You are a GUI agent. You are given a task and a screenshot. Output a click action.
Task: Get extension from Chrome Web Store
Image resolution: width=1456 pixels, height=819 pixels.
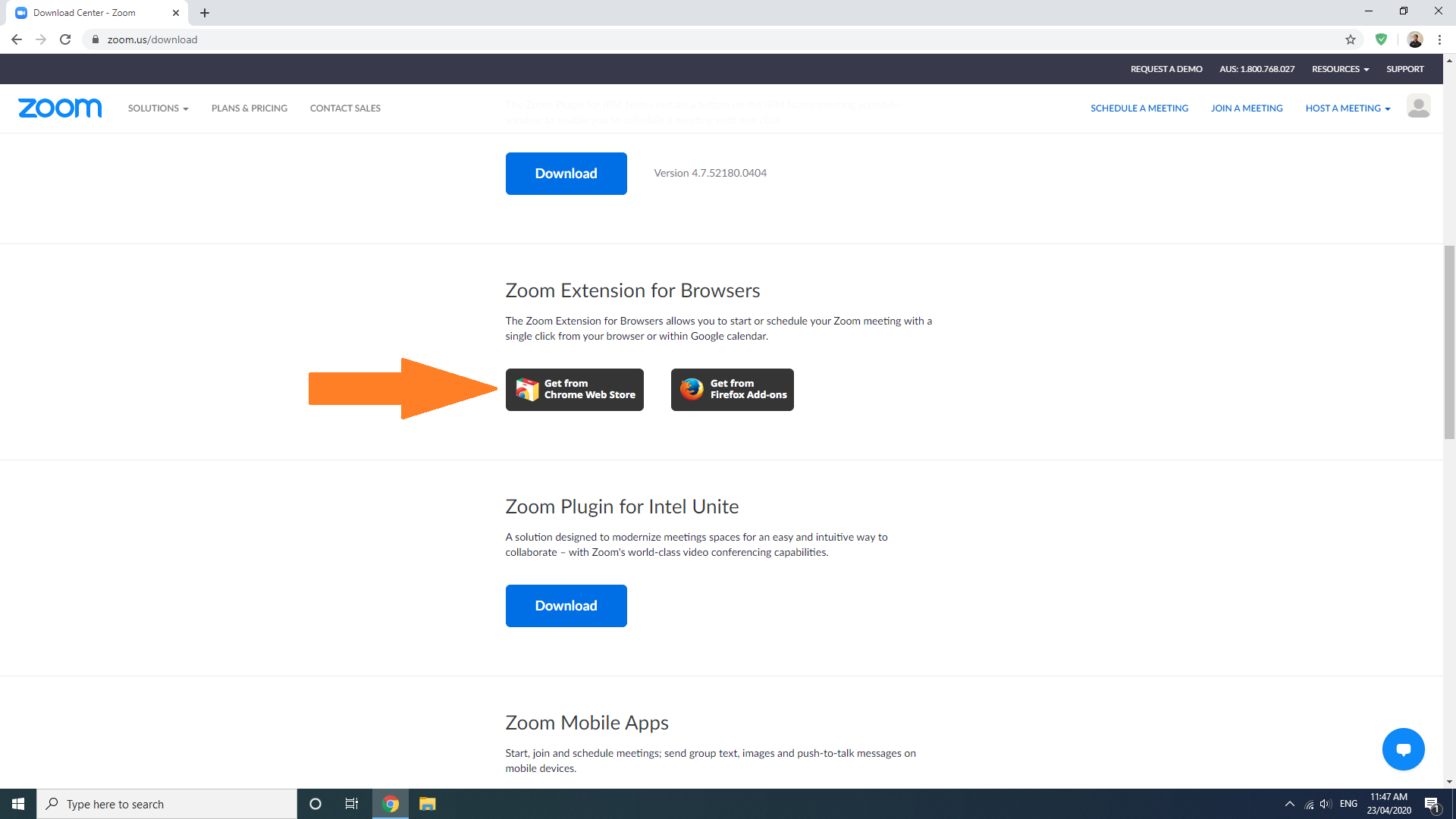coord(574,390)
